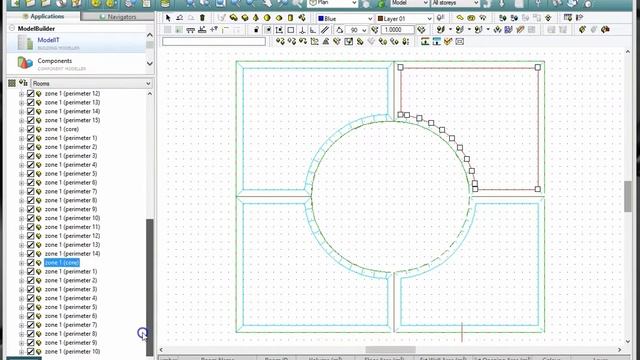
Task: Click the brown Layer 01 swatch
Action: coord(380,19)
